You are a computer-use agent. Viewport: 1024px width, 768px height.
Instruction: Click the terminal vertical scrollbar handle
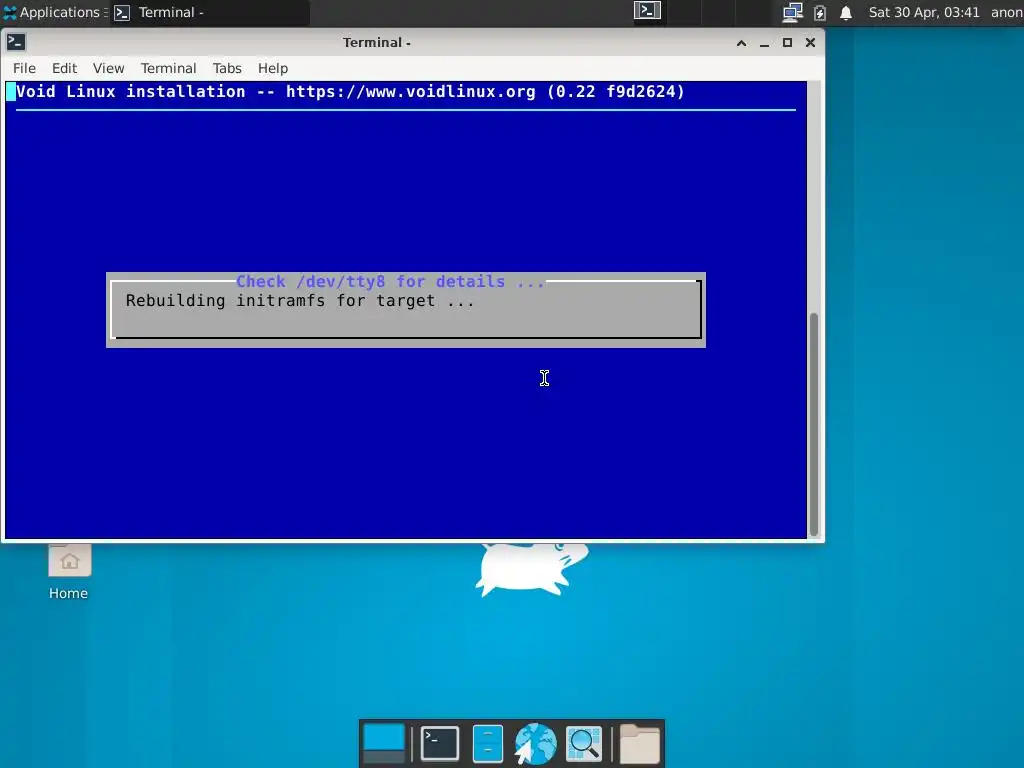click(x=814, y=424)
